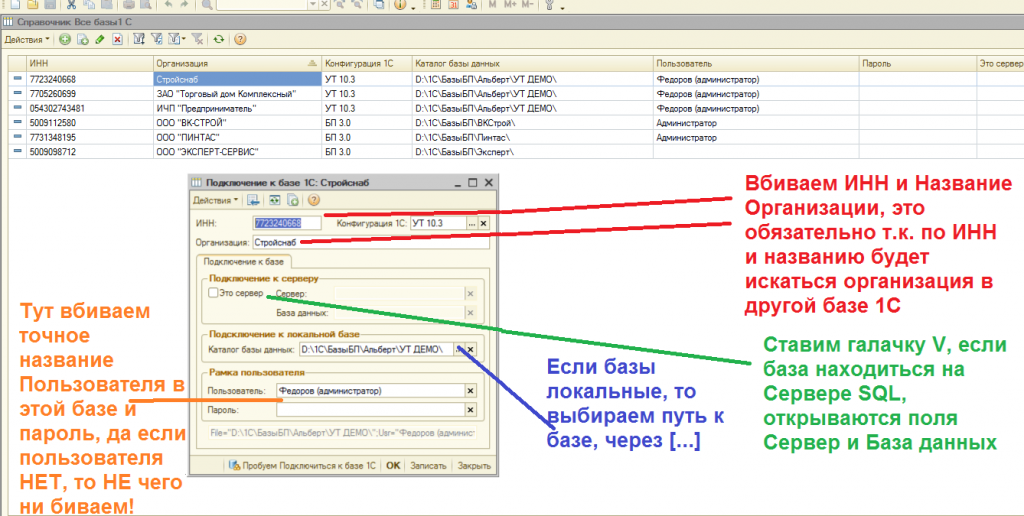Clear the Пароль field with its X
Image resolution: width=1024 pixels, height=516 pixels.
click(x=470, y=410)
